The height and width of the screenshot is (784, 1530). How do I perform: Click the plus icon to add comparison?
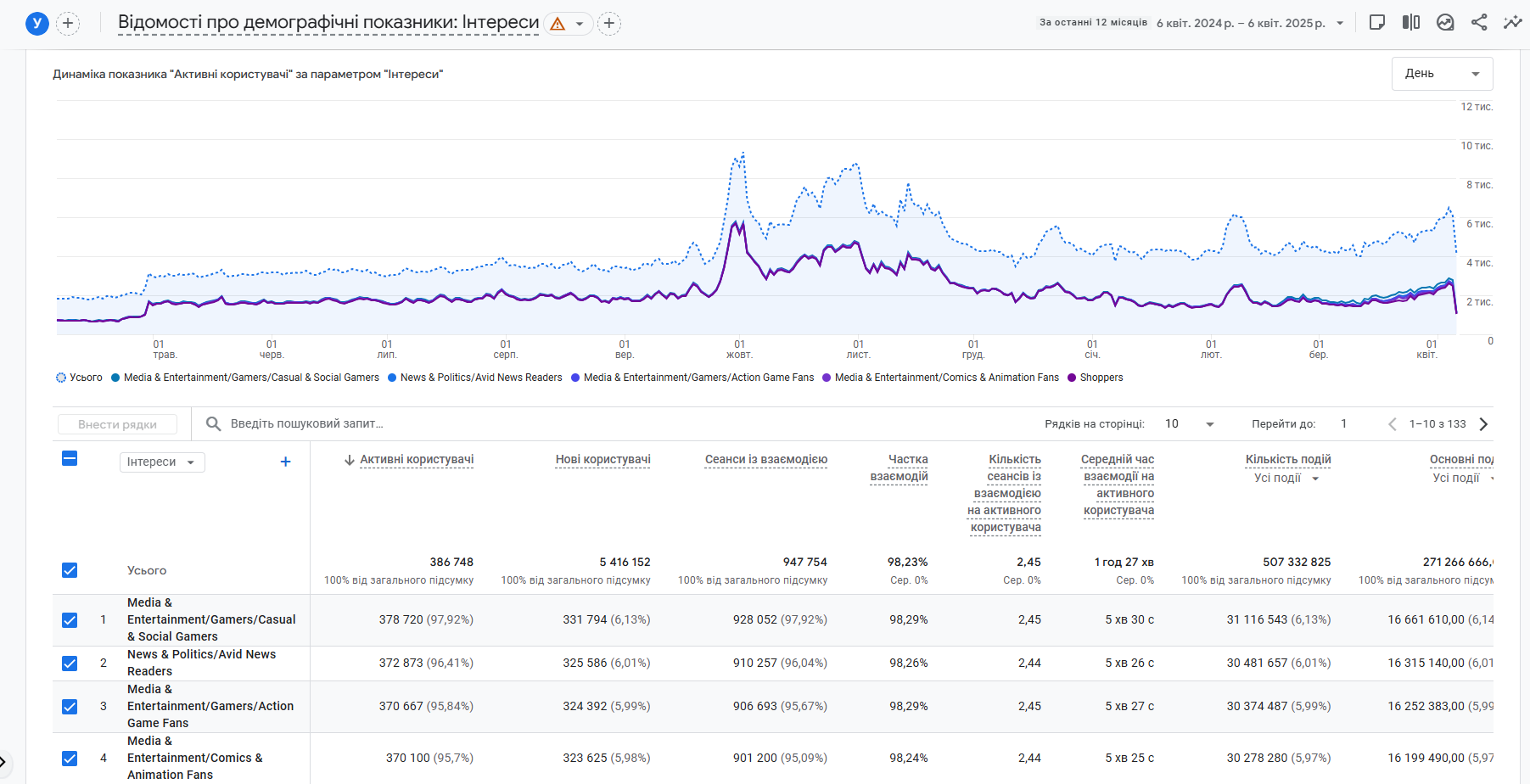(x=68, y=24)
